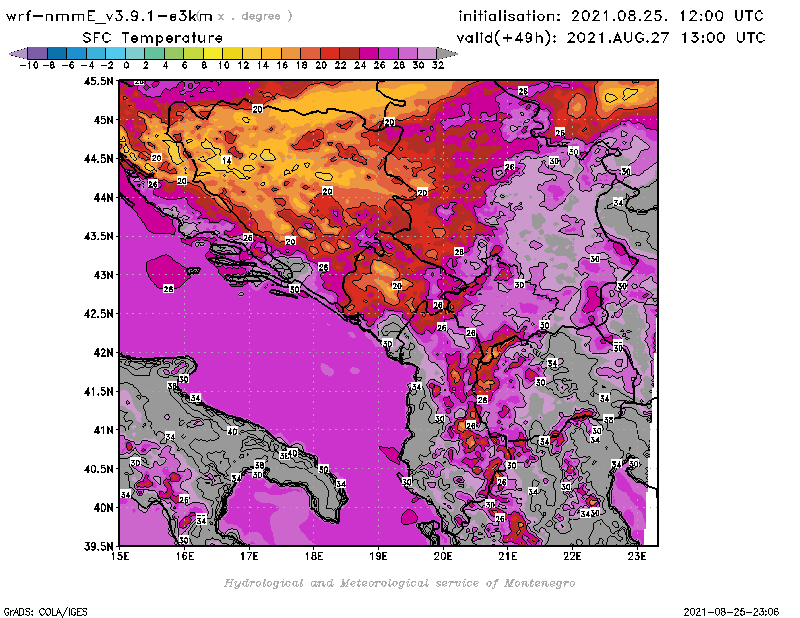Viewport: 800px width, 618px height.
Task: Click the '45.5N' latitude label
Action: click(98, 81)
